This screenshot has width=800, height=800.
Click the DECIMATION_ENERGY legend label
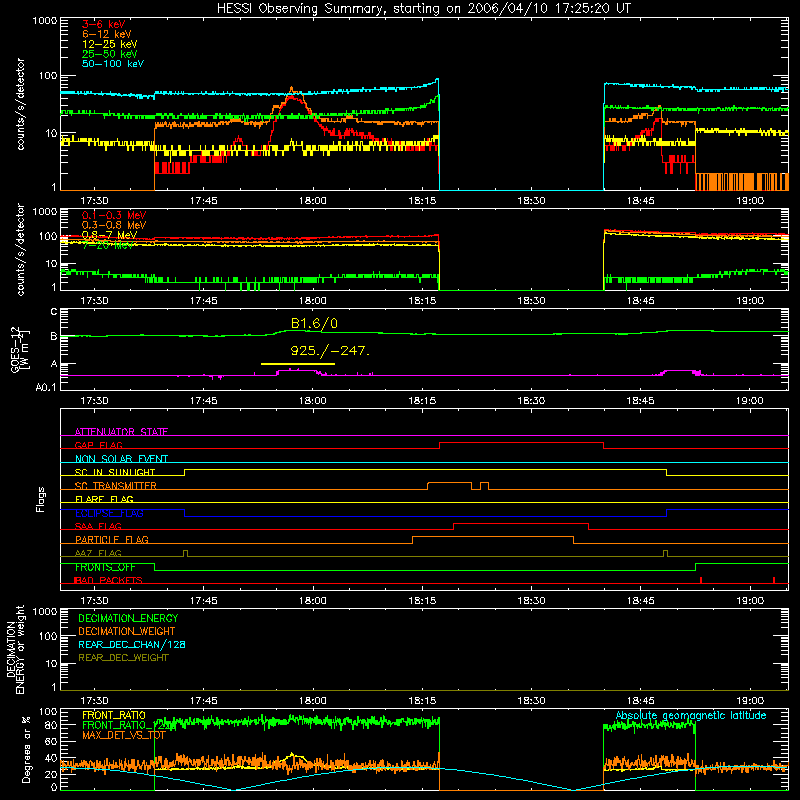[x=128, y=618]
